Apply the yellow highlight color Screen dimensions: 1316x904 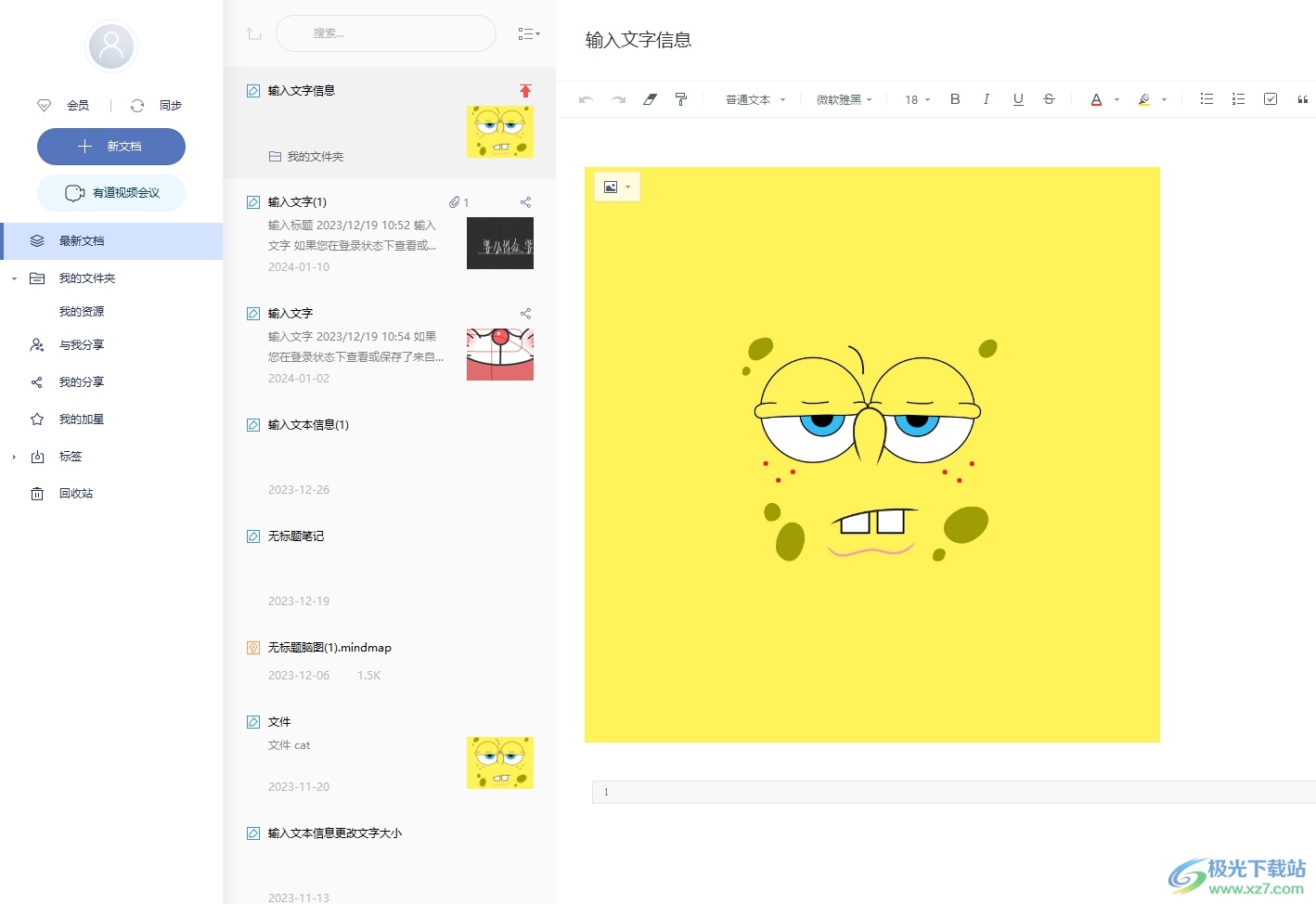pos(1144,99)
